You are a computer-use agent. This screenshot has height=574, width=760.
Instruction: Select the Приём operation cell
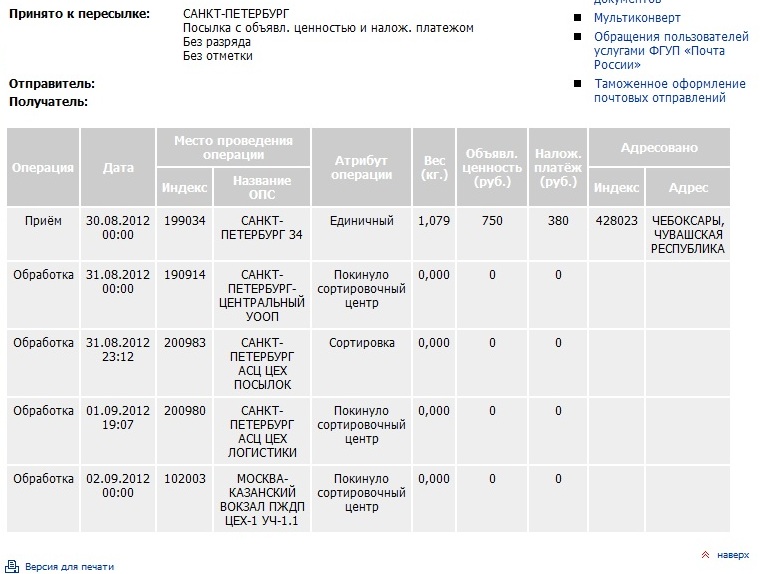point(43,234)
